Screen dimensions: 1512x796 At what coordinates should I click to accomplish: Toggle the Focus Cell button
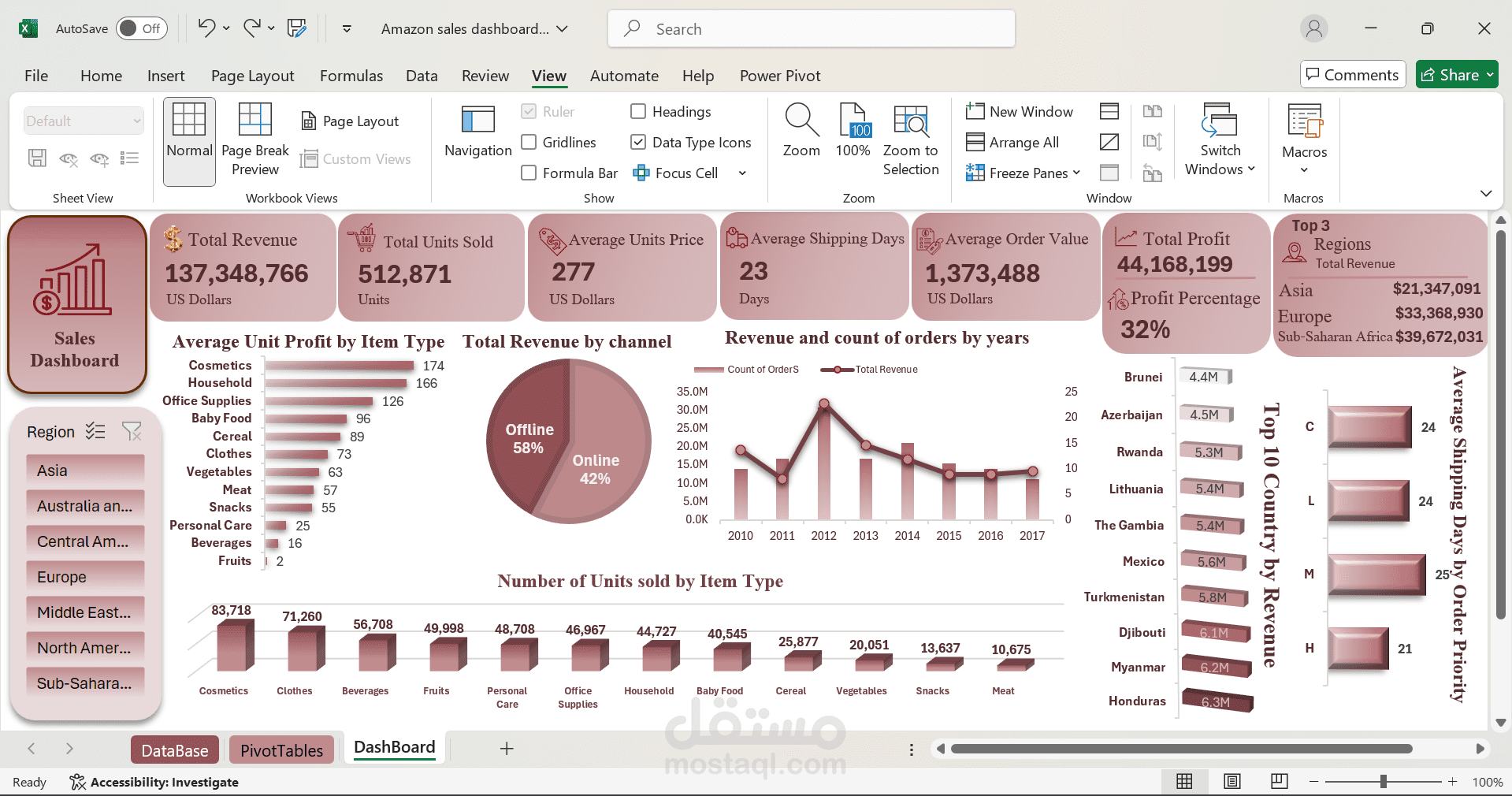[x=676, y=173]
